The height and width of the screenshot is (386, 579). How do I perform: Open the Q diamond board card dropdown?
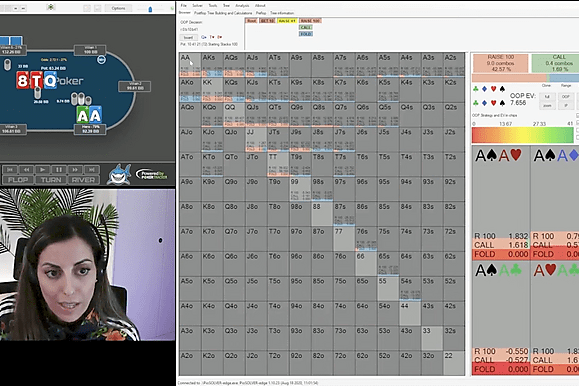203,37
